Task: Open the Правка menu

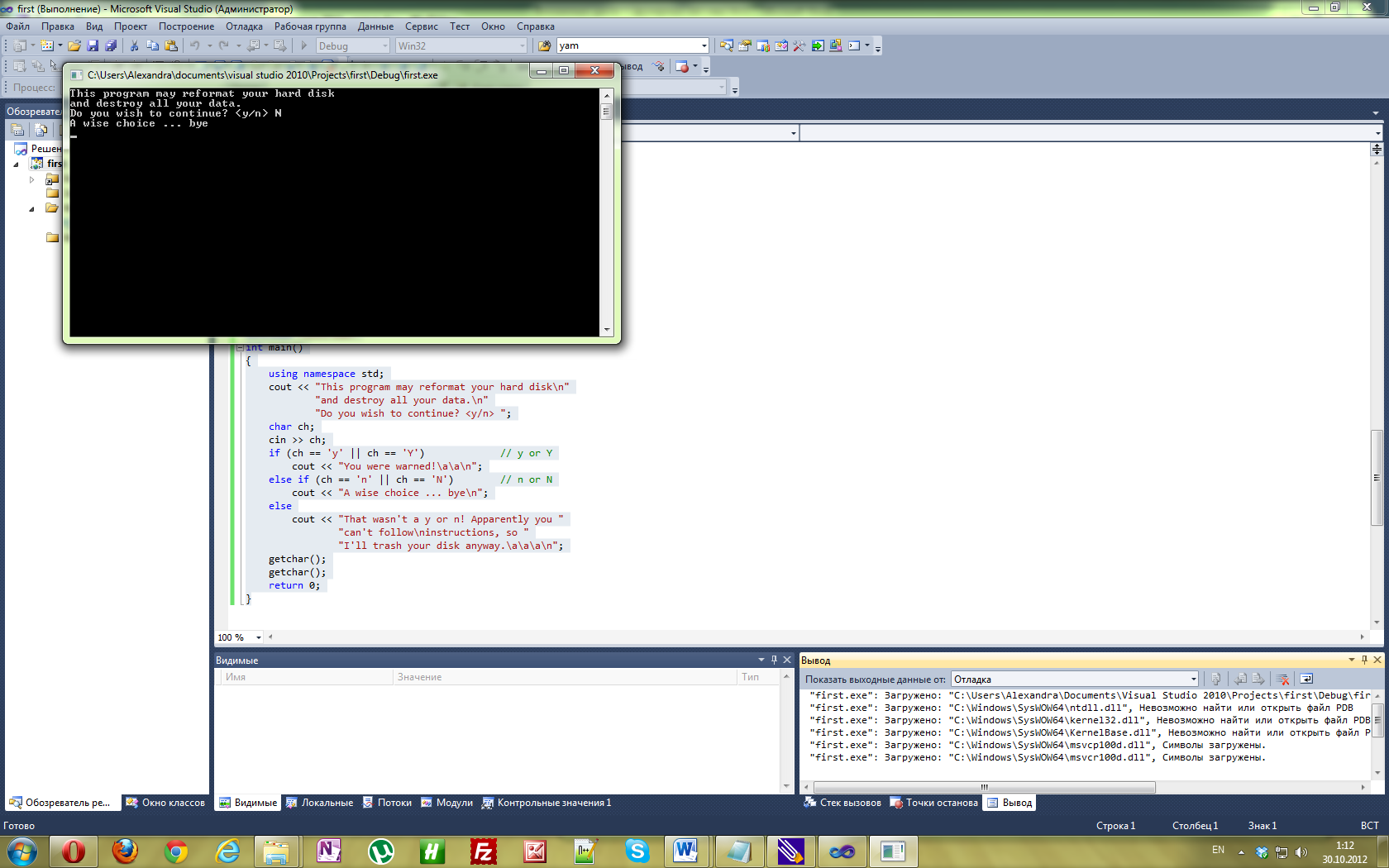Action: pyautogui.click(x=58, y=26)
